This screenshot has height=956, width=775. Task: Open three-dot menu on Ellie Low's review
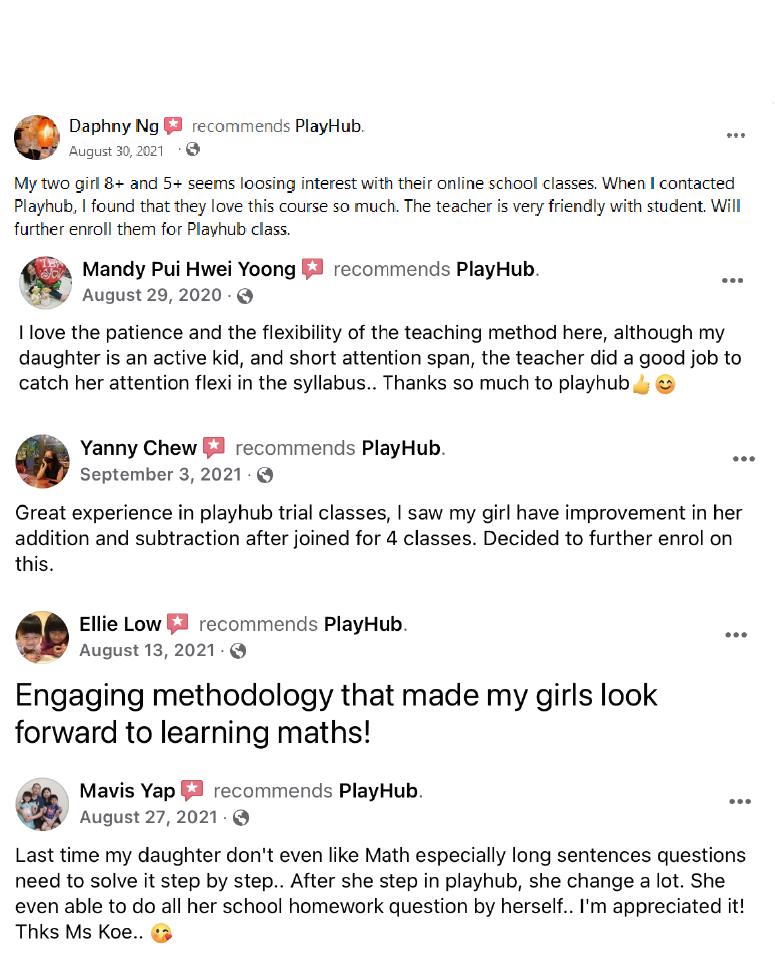[736, 635]
